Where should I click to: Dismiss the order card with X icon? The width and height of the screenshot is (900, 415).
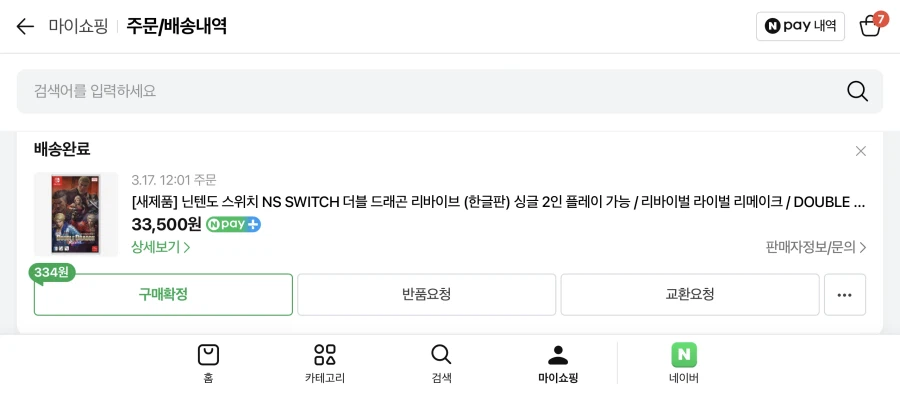tap(860, 151)
